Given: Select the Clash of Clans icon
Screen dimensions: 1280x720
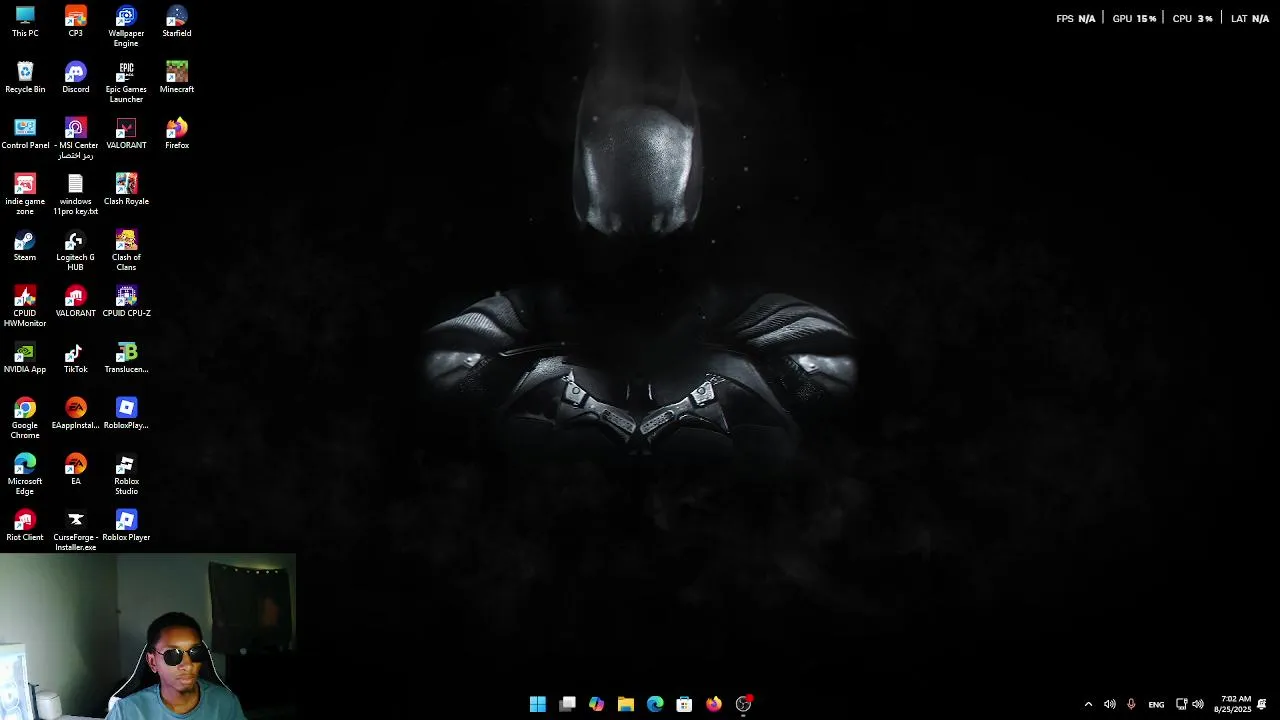Looking at the screenshot, I should point(126,250).
